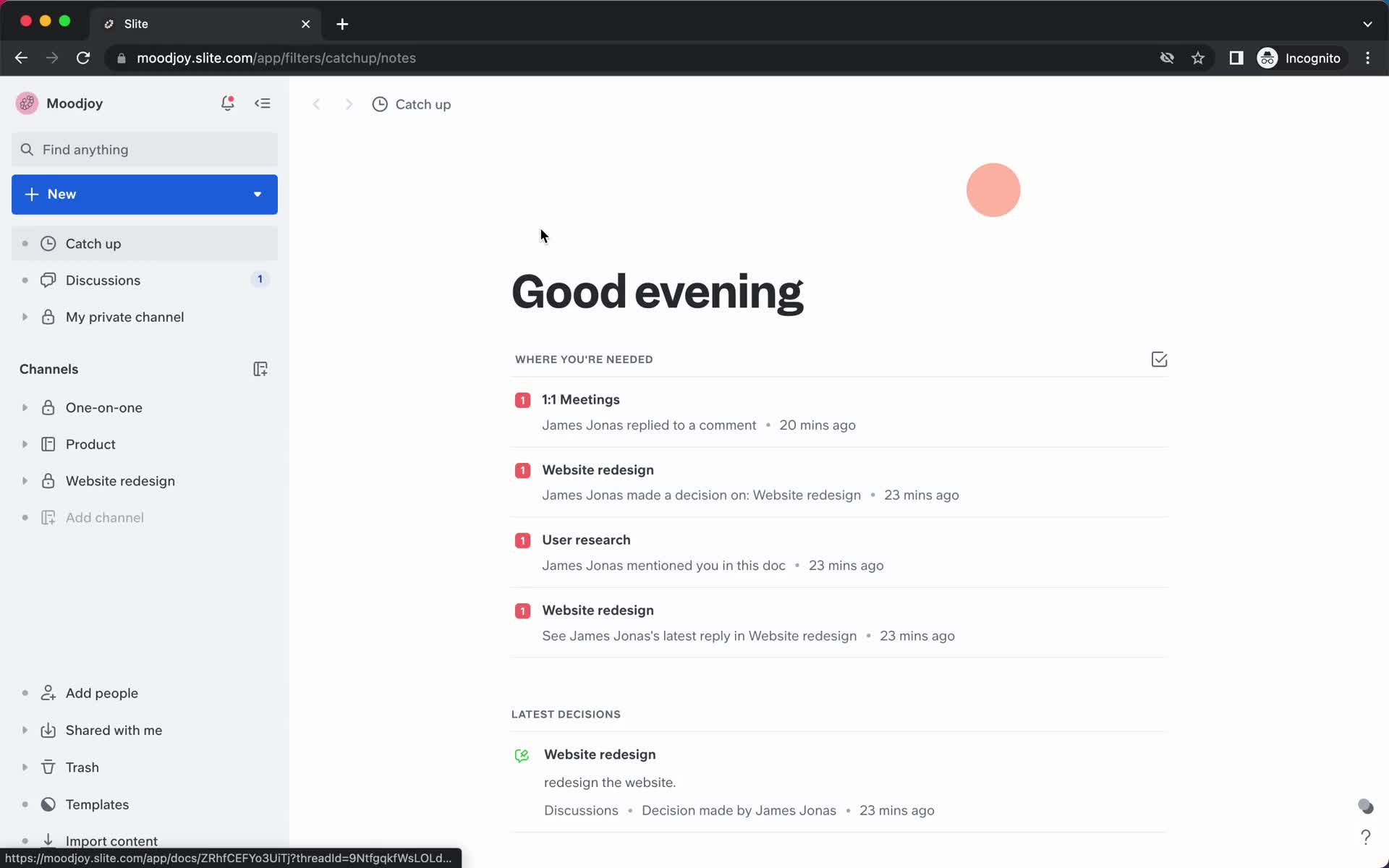1389x868 pixels.
Task: Click the Catch up filter icon
Action: point(380,104)
